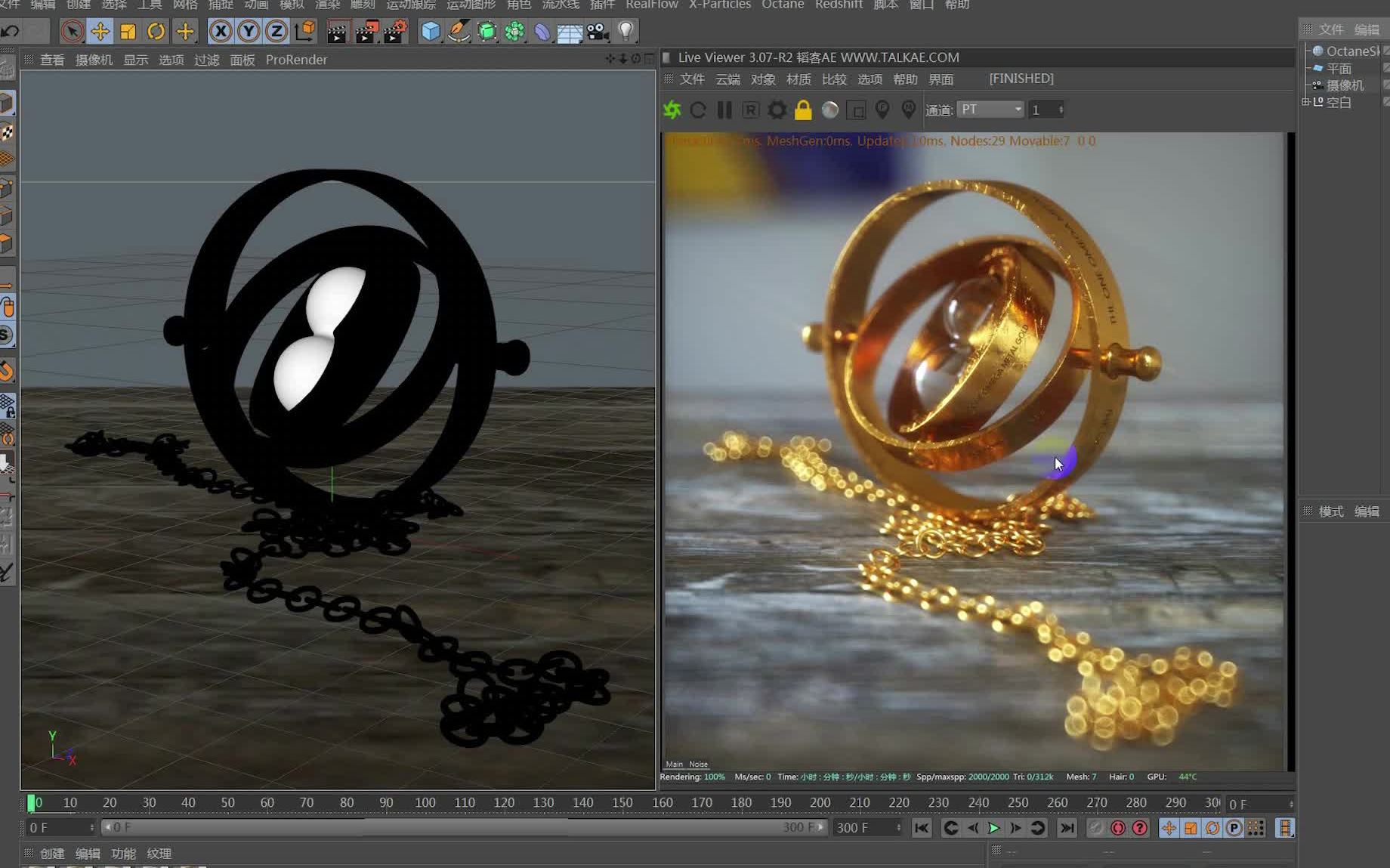Open the deformer (bend) icon

542,32
